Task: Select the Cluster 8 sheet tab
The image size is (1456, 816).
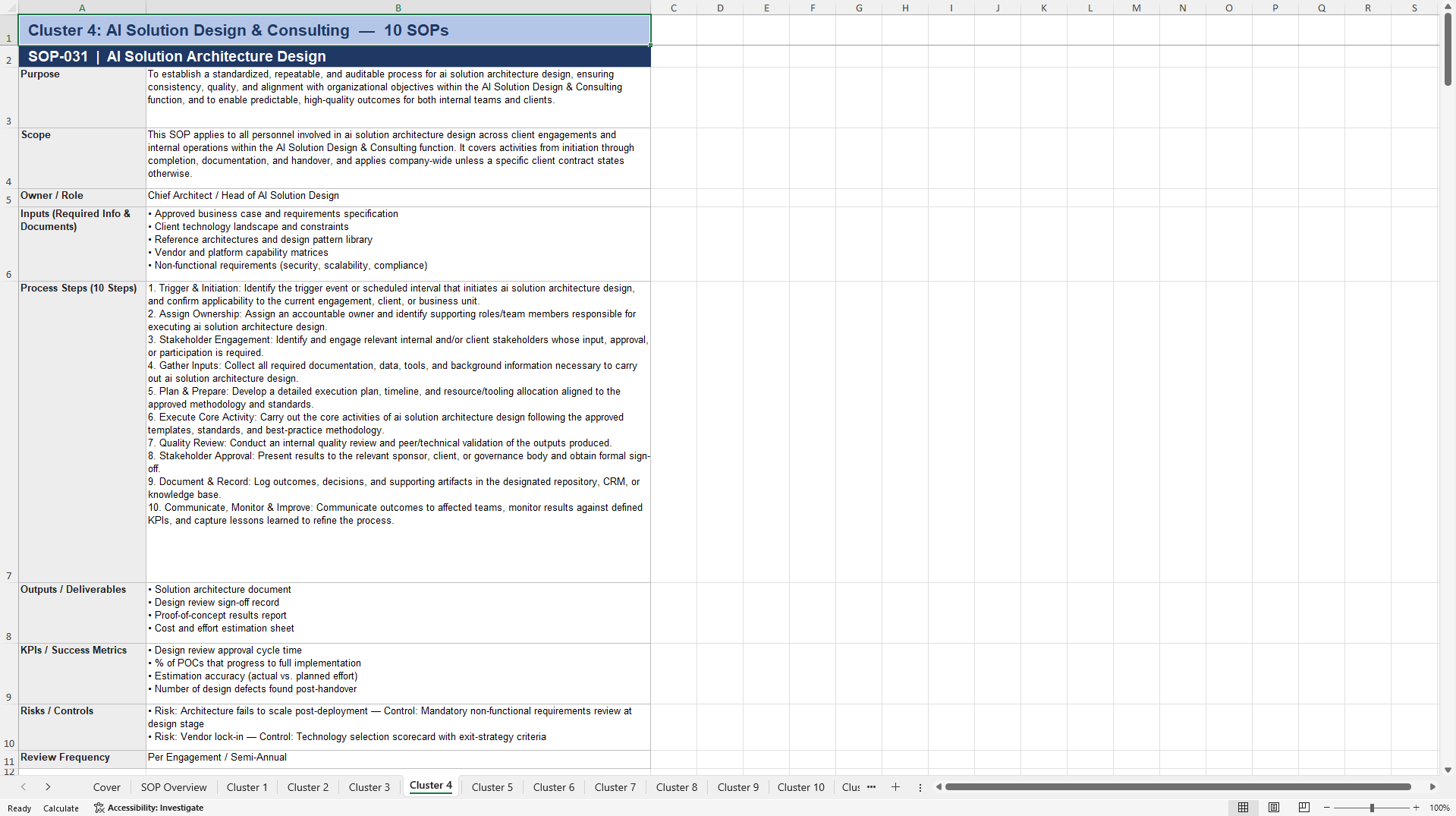Action: (x=677, y=787)
